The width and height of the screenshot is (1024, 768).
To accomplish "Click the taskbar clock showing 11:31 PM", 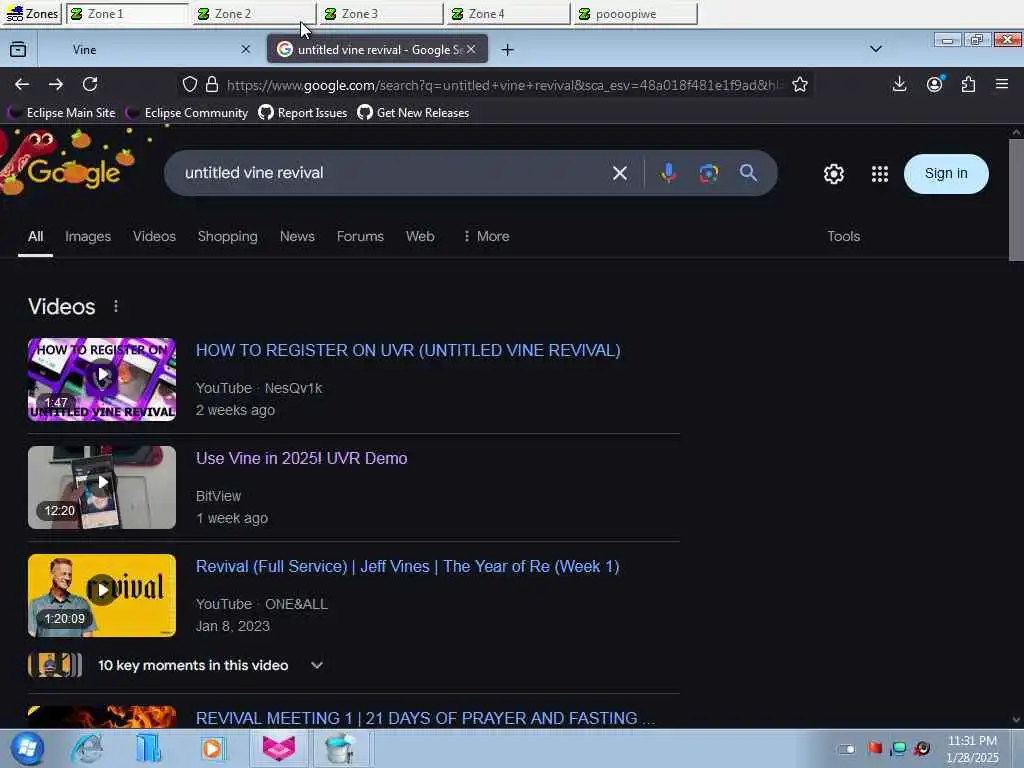I will (x=972, y=748).
